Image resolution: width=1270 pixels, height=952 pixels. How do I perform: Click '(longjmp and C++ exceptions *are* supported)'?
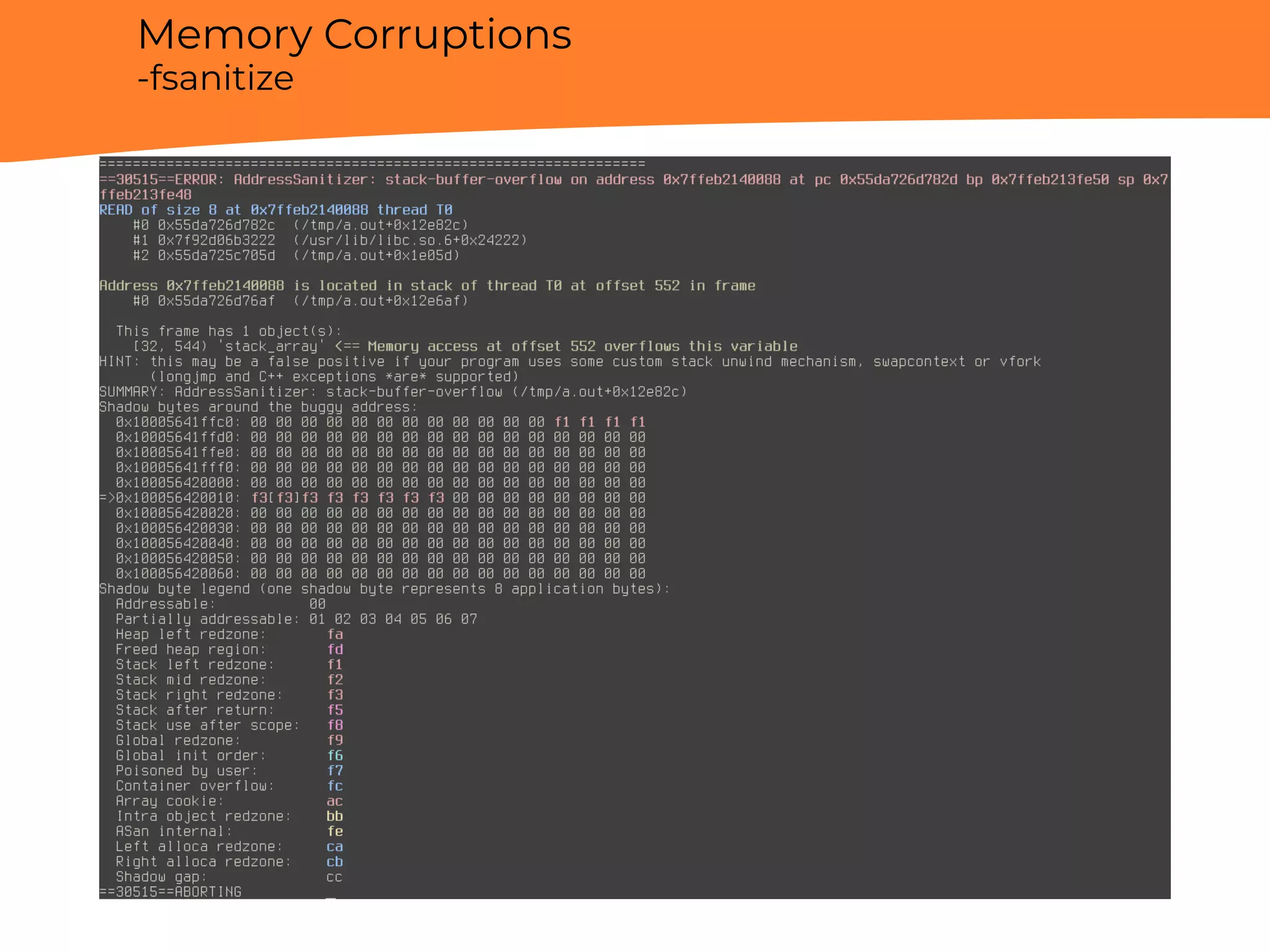click(334, 377)
